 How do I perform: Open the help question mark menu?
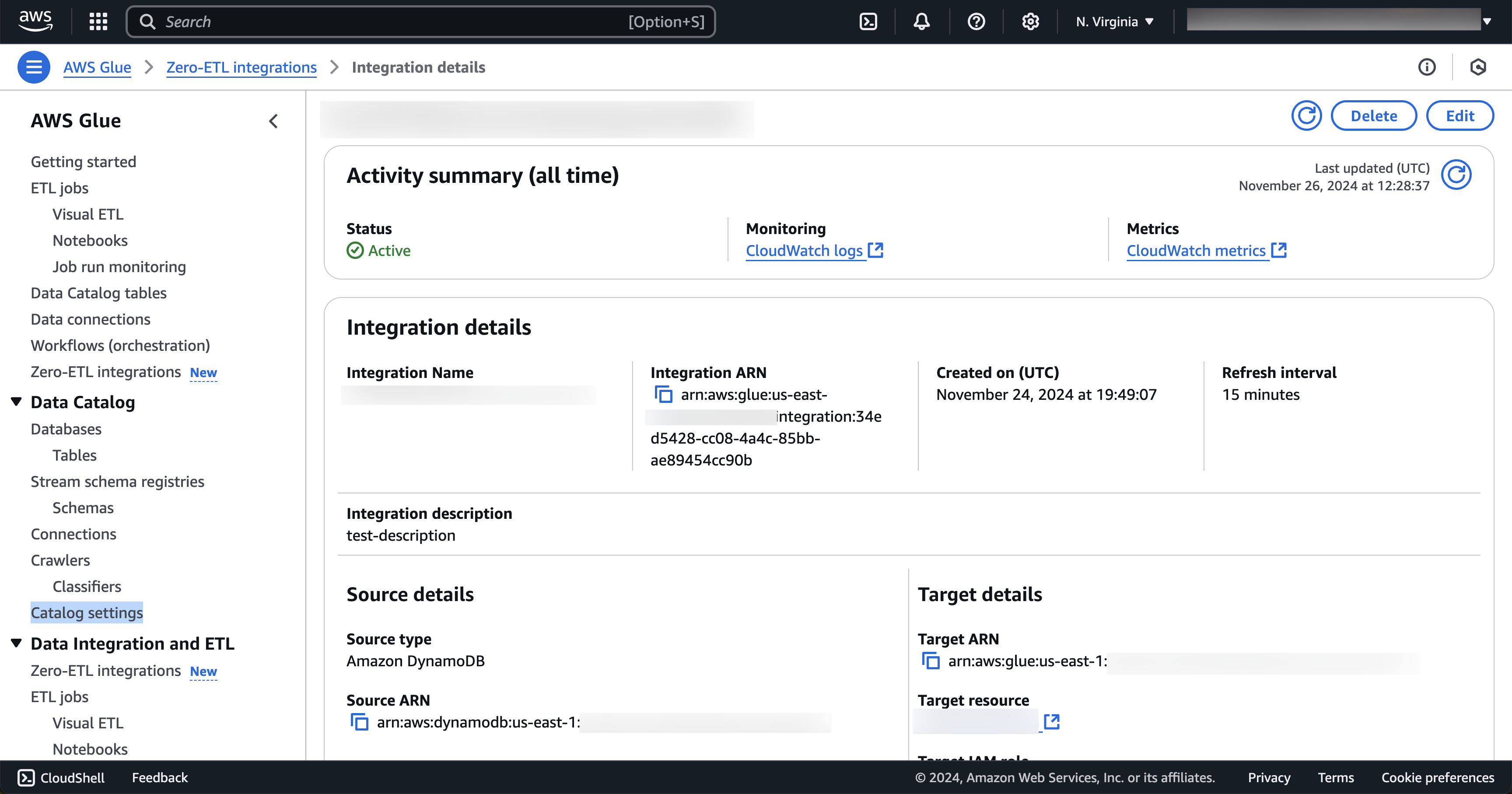coord(976,22)
